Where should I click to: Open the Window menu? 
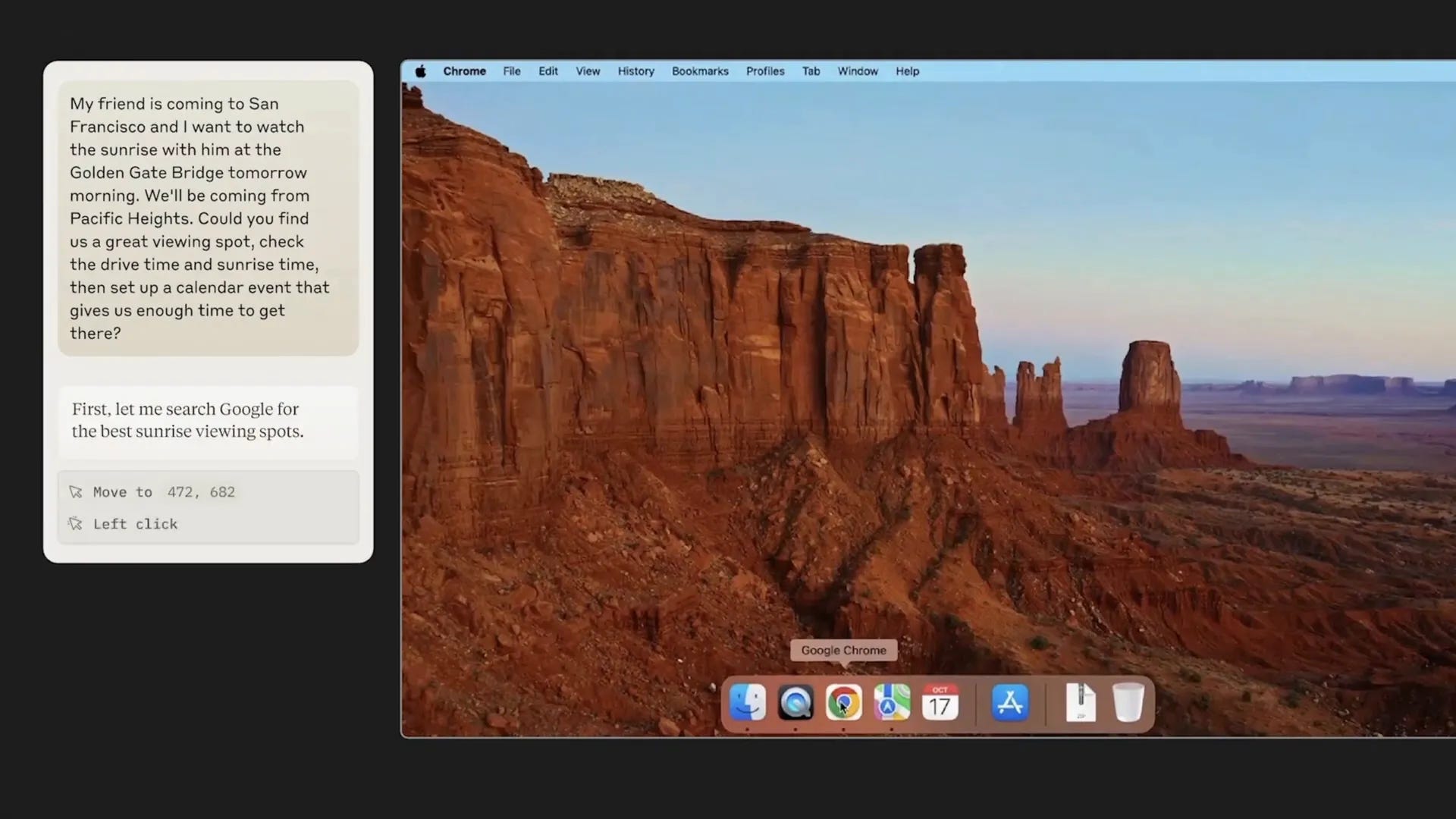(x=858, y=71)
